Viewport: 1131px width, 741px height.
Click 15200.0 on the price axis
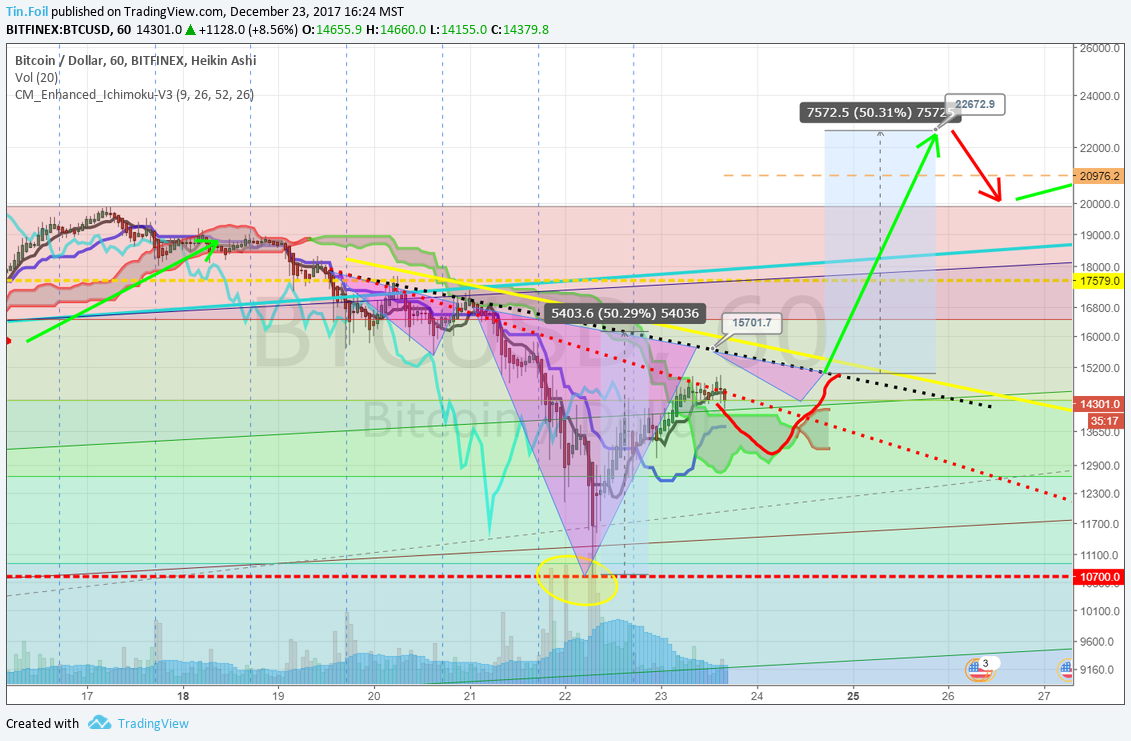[1100, 368]
